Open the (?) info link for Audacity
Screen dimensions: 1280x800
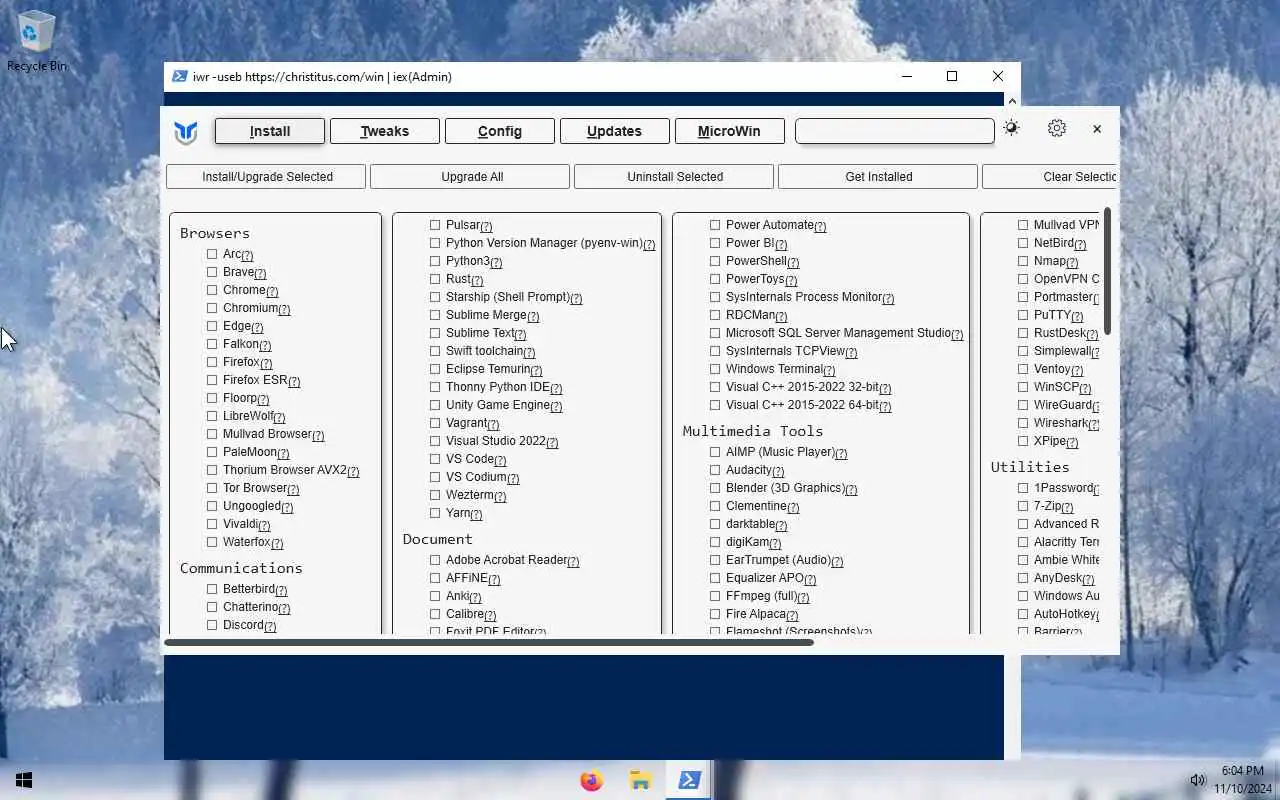pos(778,471)
